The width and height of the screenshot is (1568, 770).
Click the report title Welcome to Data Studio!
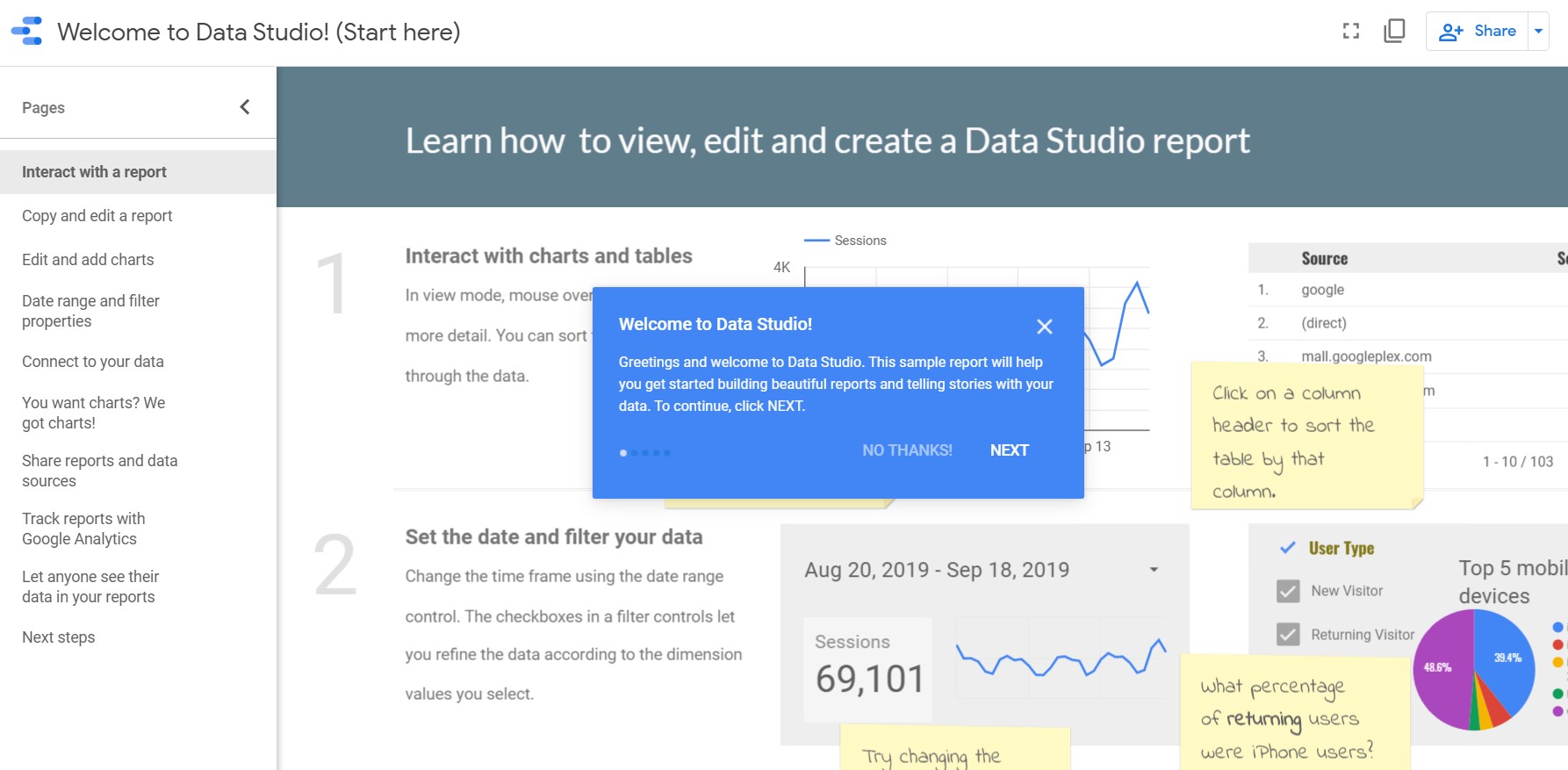click(x=259, y=32)
